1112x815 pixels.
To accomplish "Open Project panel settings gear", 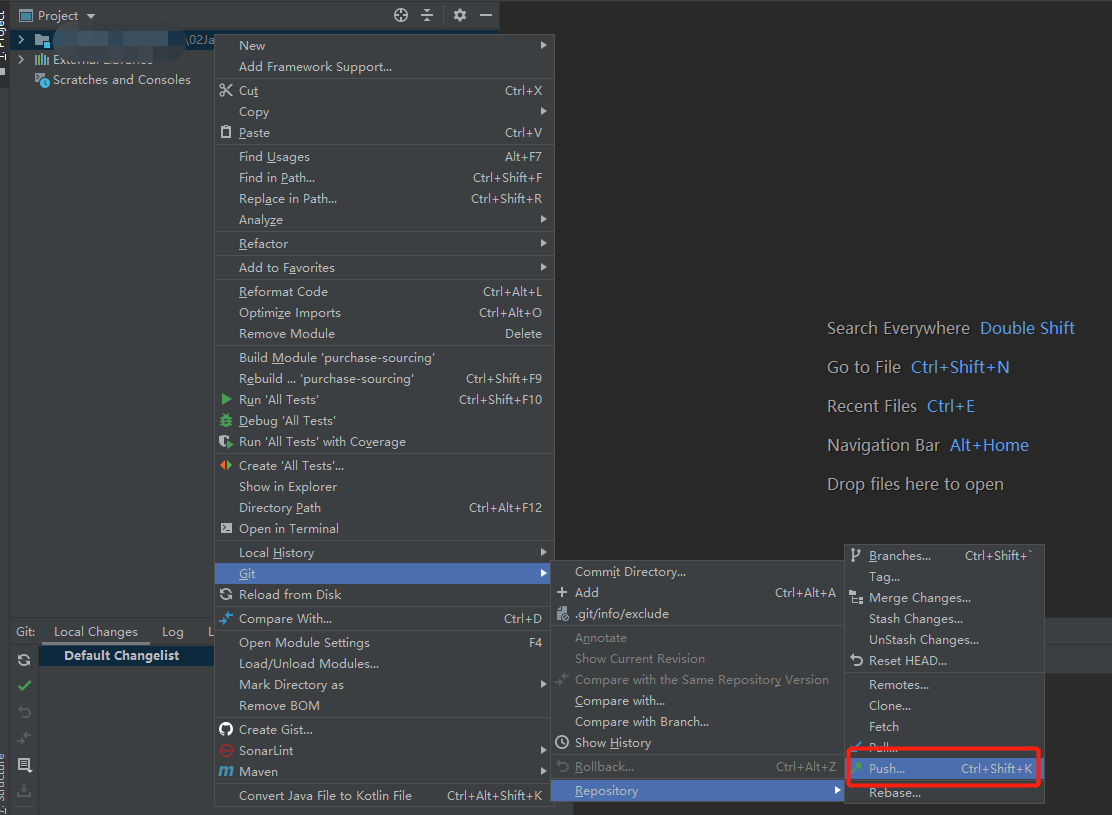I will pos(460,15).
